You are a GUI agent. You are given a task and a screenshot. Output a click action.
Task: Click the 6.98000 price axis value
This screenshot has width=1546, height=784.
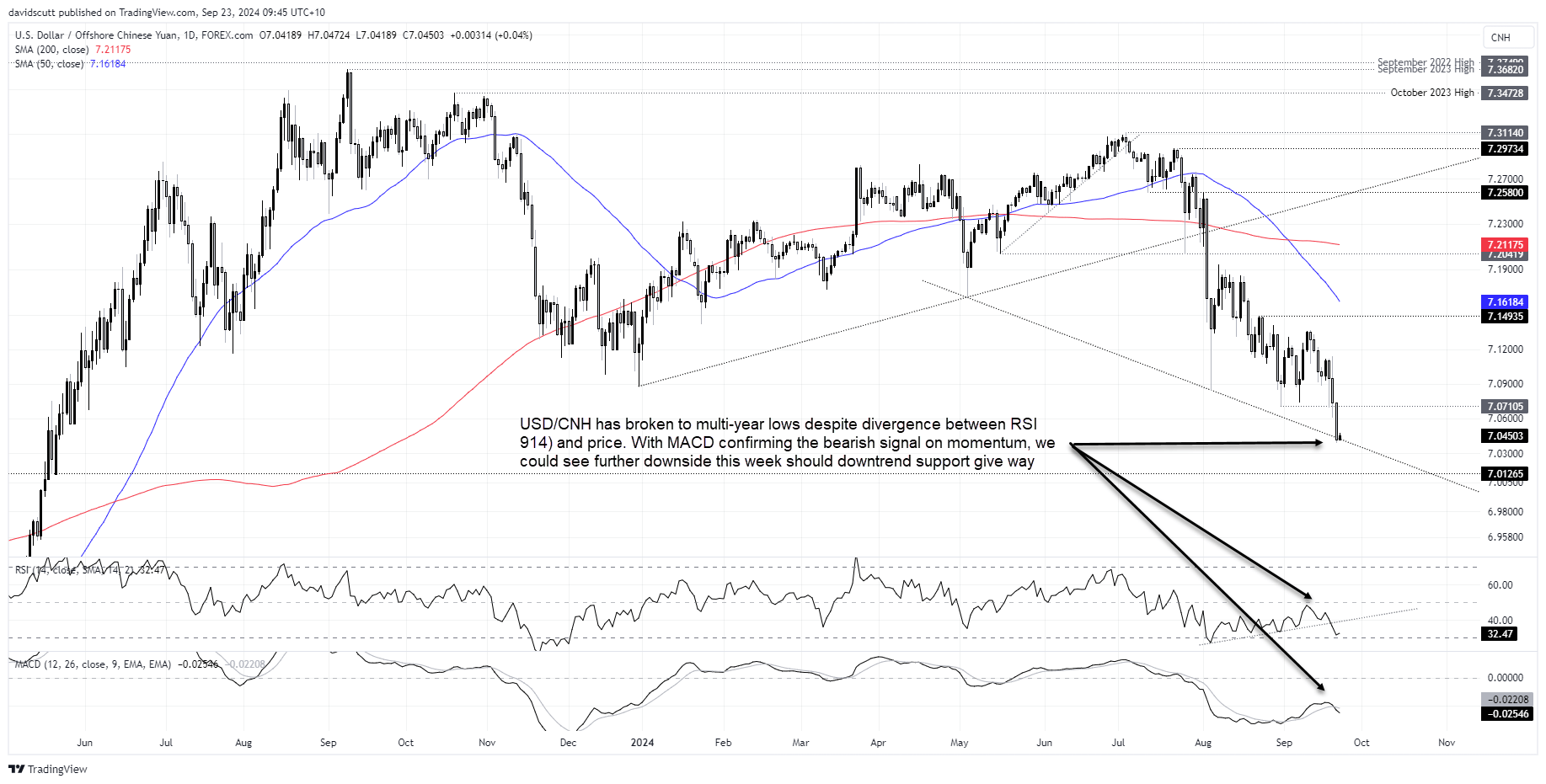pos(1505,512)
